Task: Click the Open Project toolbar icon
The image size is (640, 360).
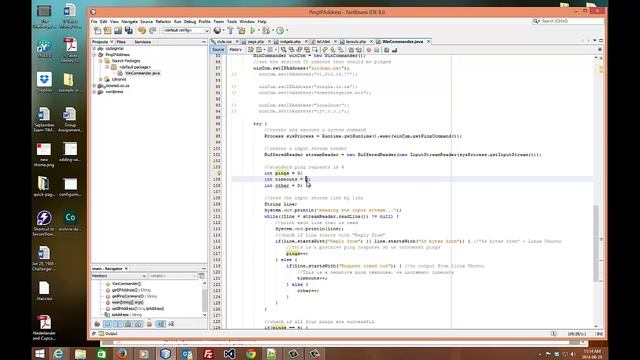Action: pyautogui.click(x=118, y=31)
